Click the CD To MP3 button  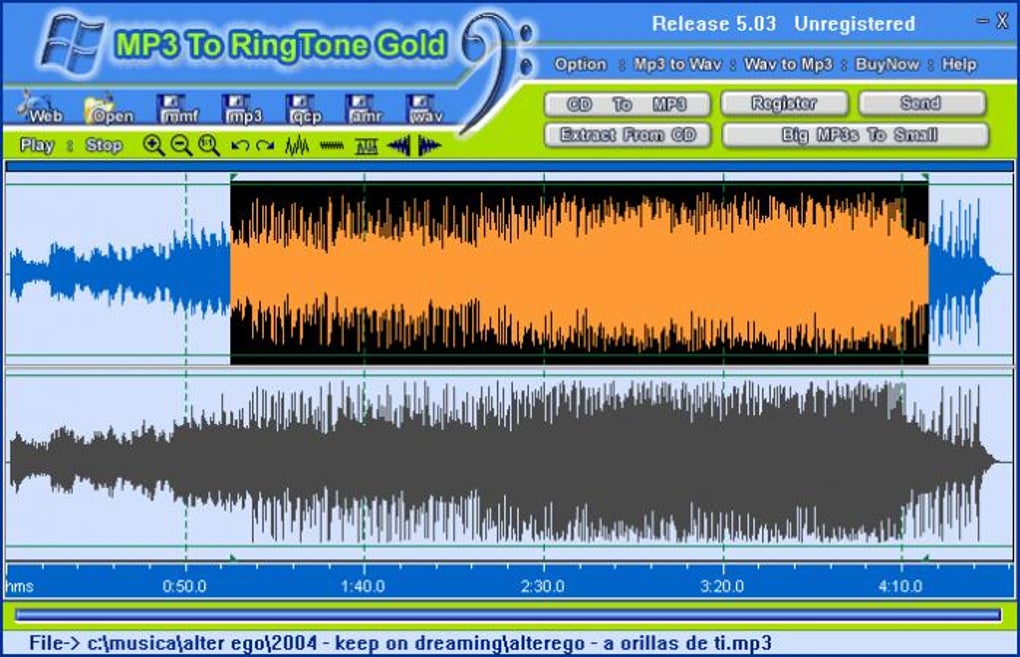click(627, 104)
